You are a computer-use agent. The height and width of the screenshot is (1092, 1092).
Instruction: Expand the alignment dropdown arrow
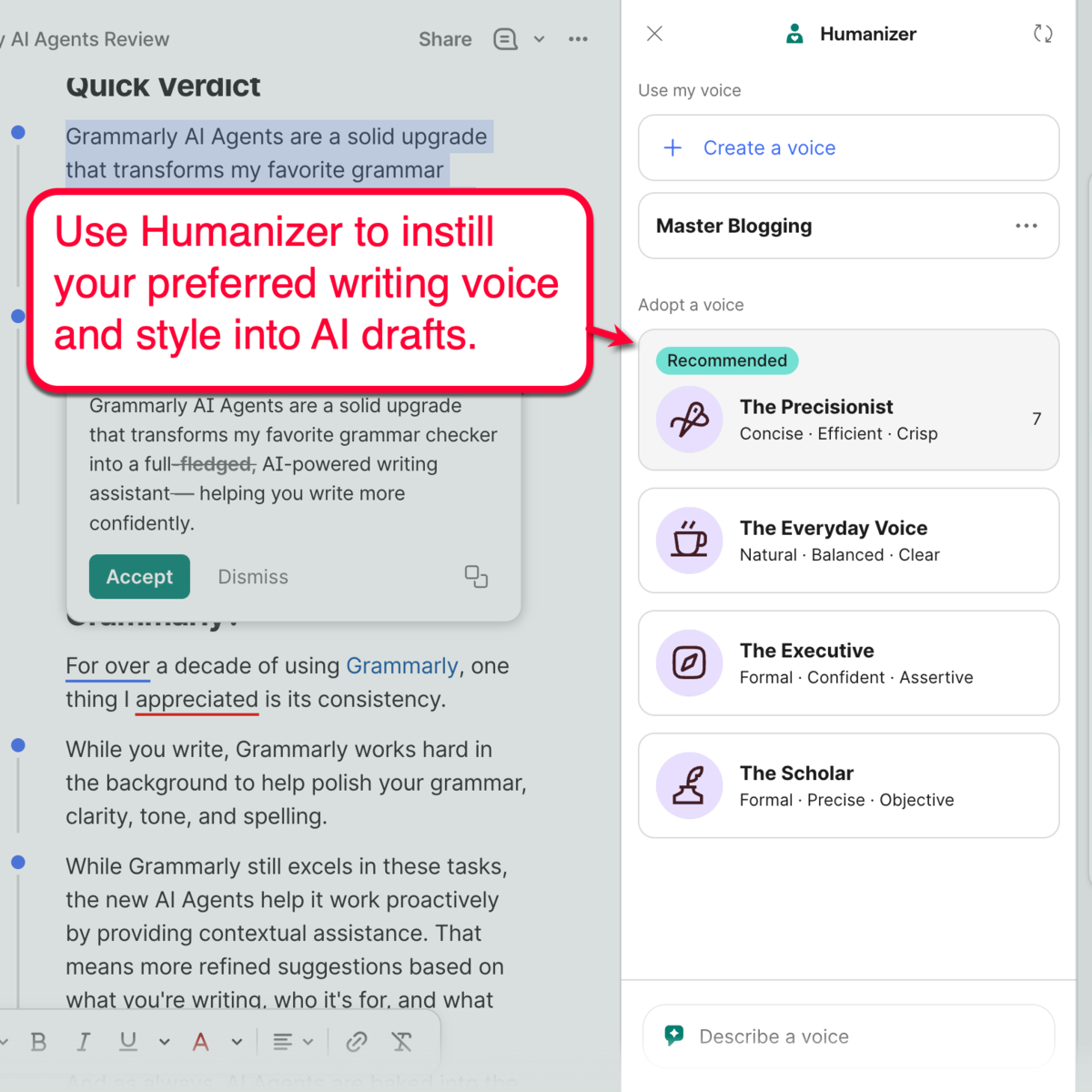(x=308, y=1042)
